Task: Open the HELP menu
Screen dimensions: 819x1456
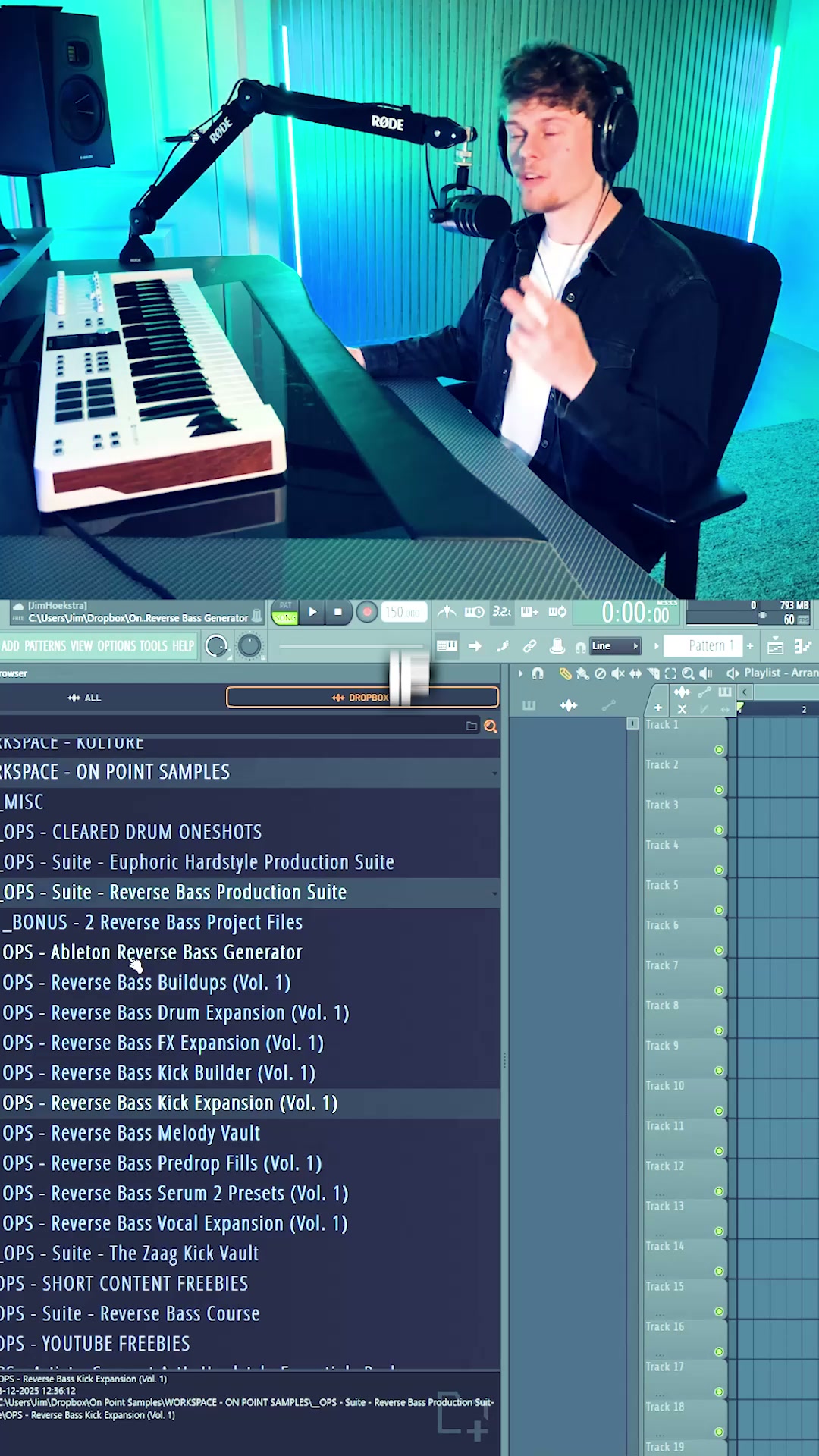Action: pos(183,646)
